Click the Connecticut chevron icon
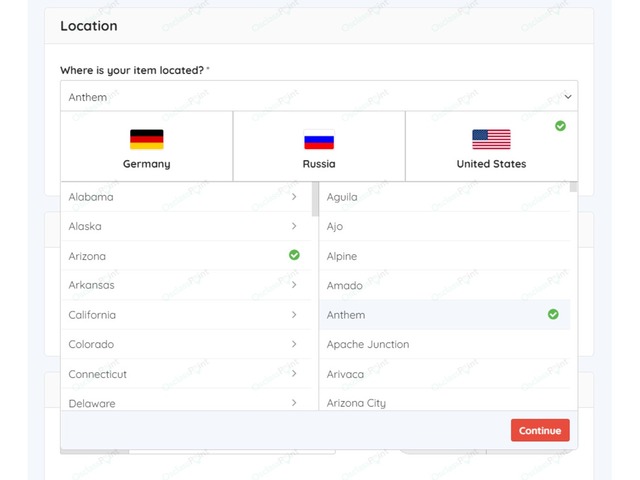This screenshot has width=640, height=480. coord(294,373)
